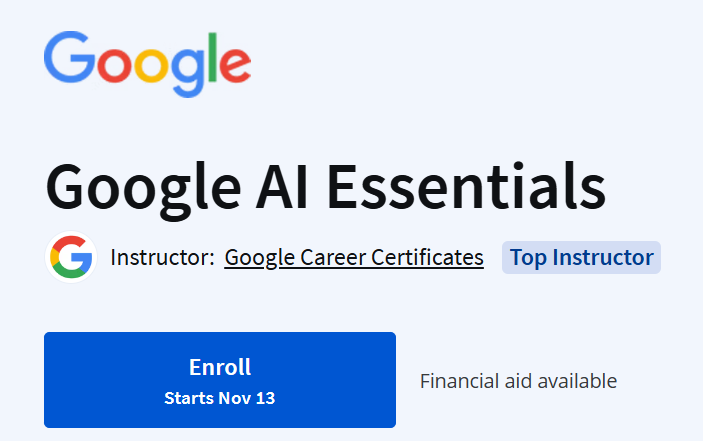This screenshot has height=441, width=703.
Task: Click the Google wordmark logo at the top
Action: click(x=147, y=62)
